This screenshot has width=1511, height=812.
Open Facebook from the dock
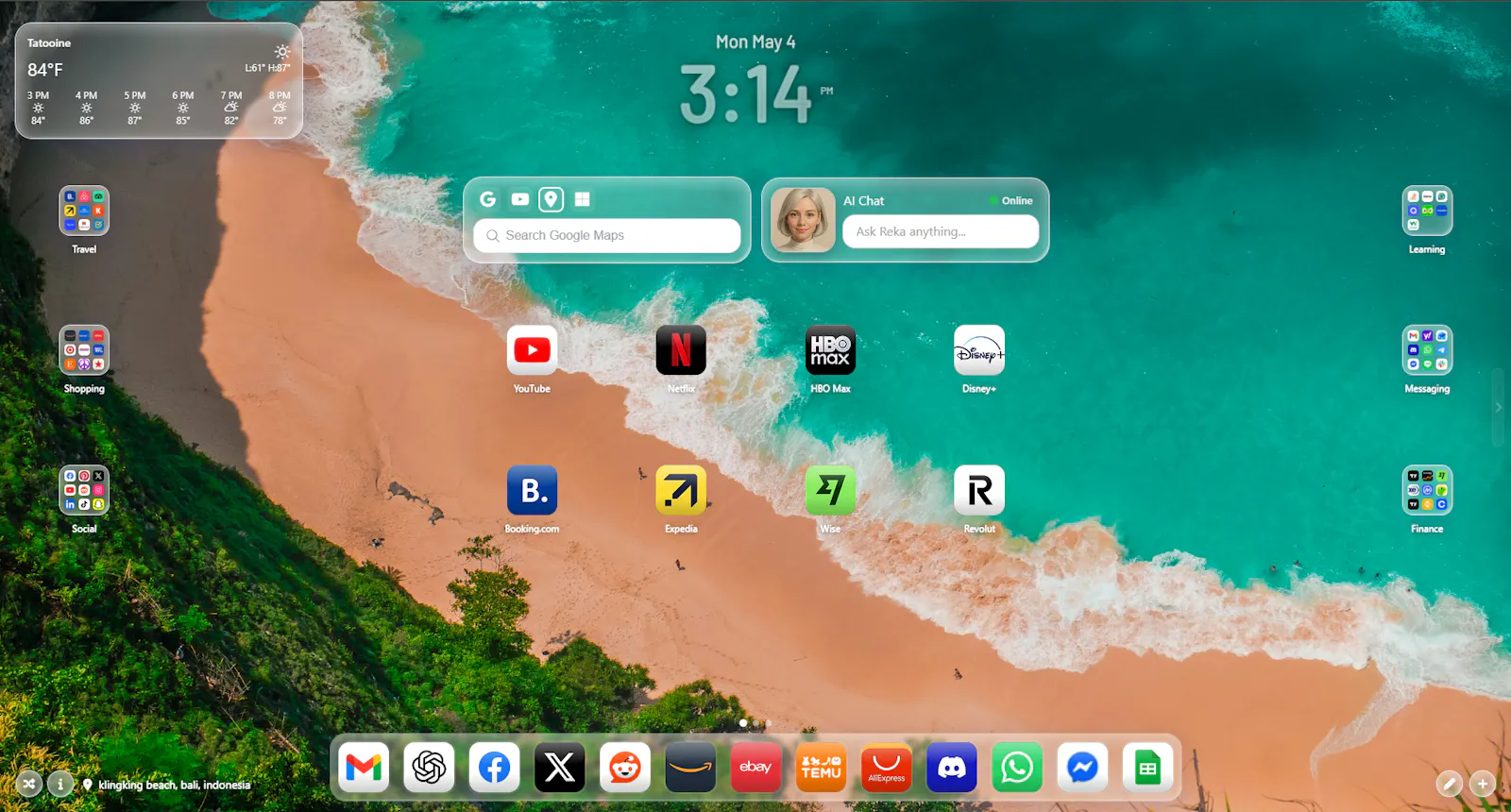(x=494, y=768)
